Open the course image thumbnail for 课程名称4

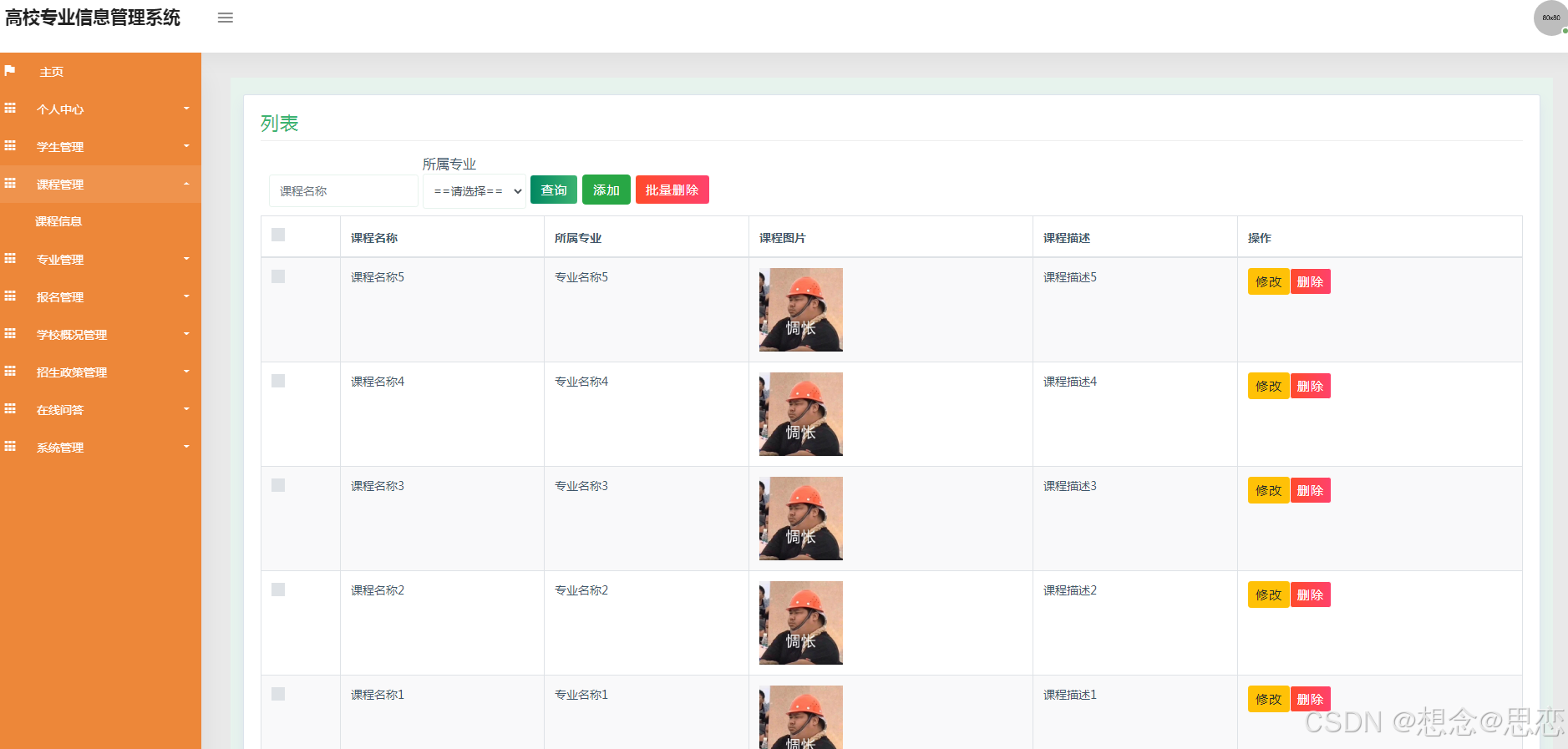[801, 414]
